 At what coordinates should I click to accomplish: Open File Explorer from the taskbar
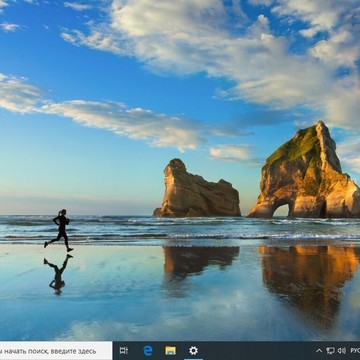(x=170, y=351)
